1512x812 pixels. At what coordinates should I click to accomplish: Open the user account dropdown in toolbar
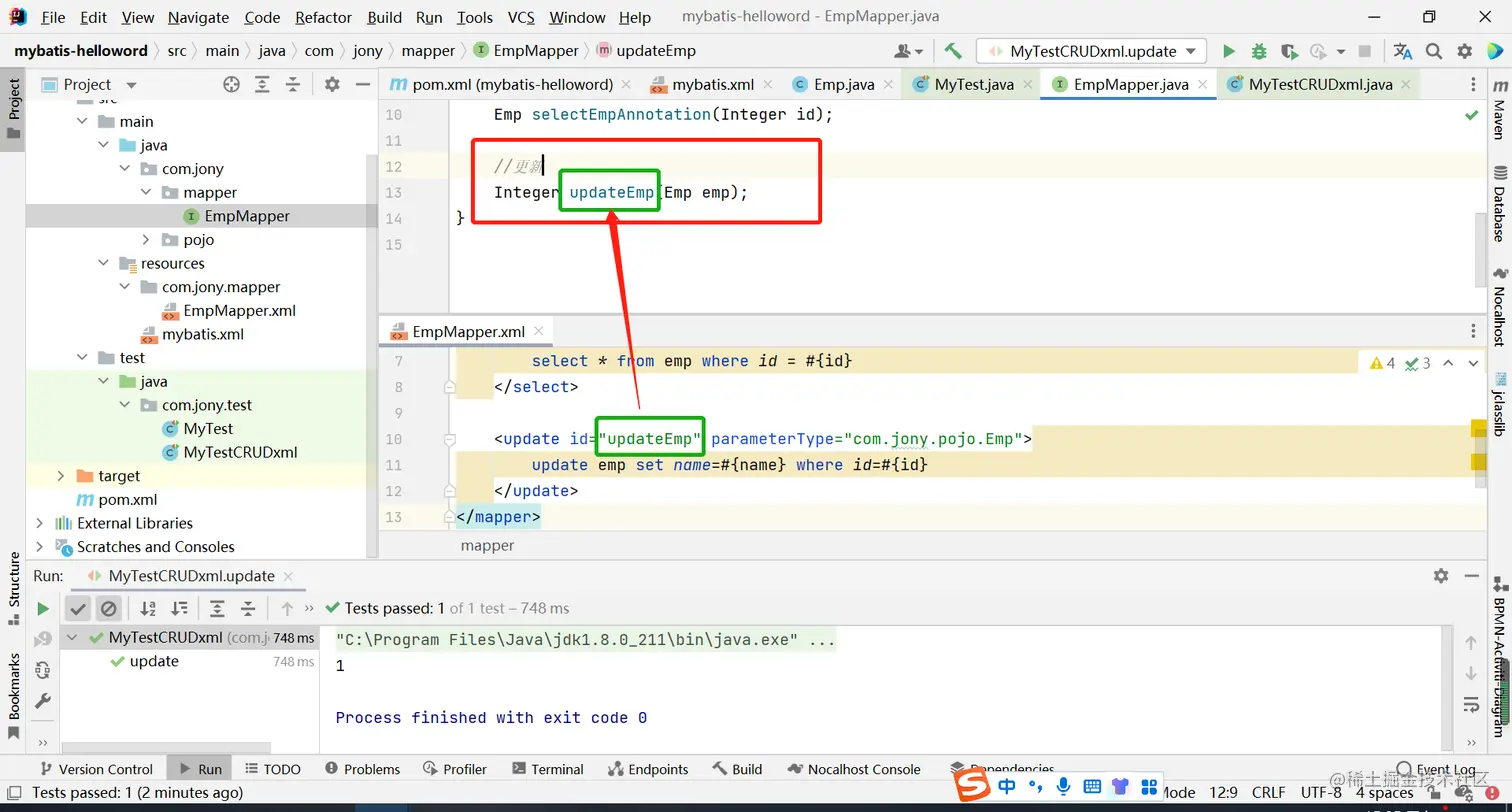909,51
